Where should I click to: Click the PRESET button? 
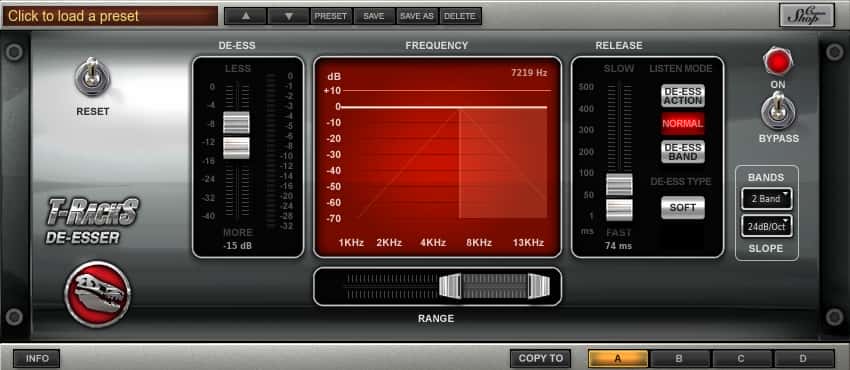tap(331, 16)
